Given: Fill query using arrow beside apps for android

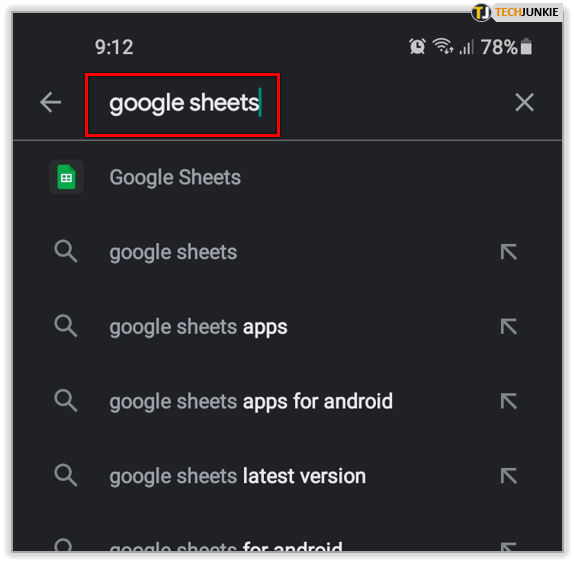Looking at the screenshot, I should [509, 401].
